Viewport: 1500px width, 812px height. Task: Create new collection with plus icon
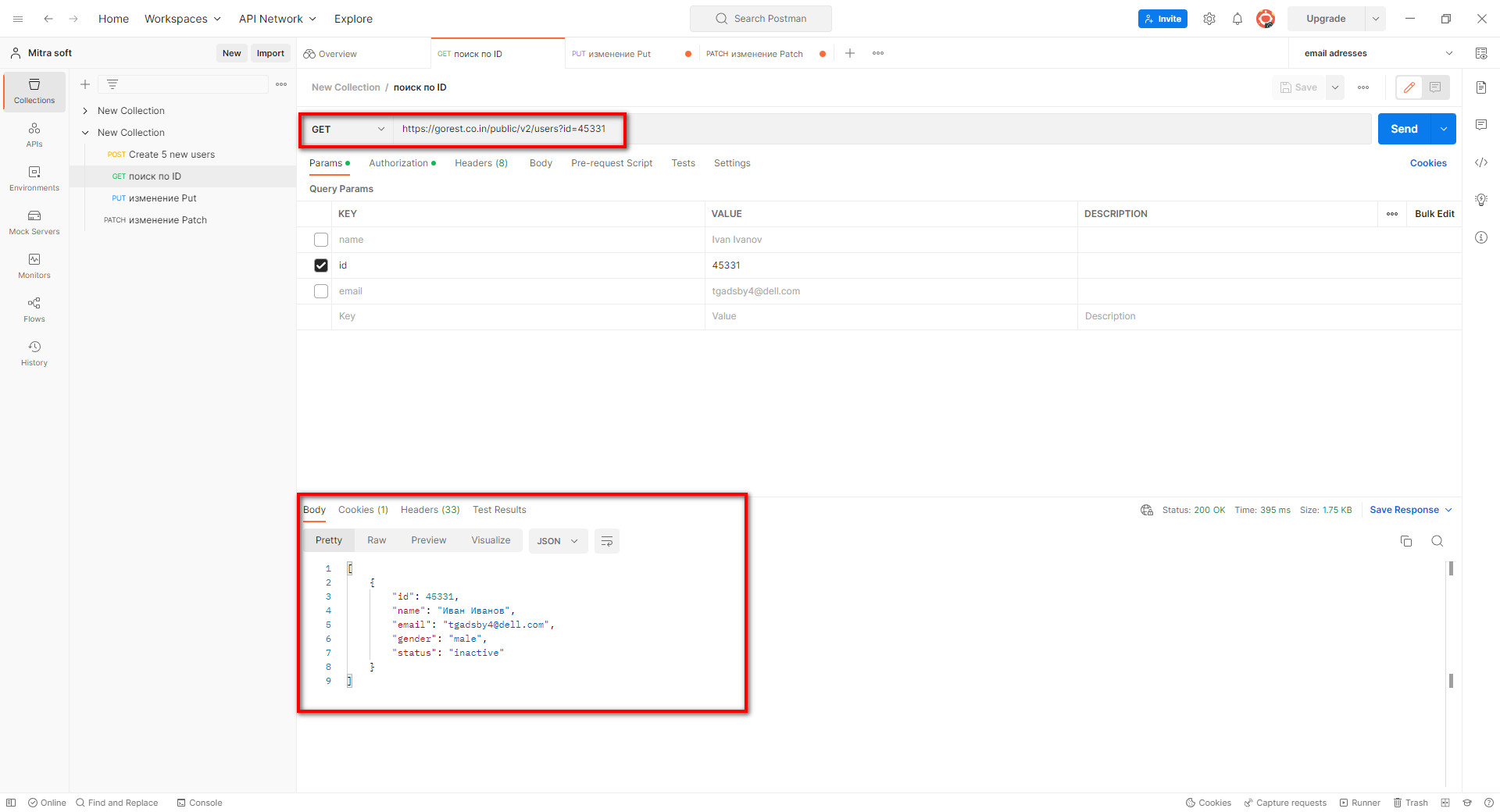85,84
